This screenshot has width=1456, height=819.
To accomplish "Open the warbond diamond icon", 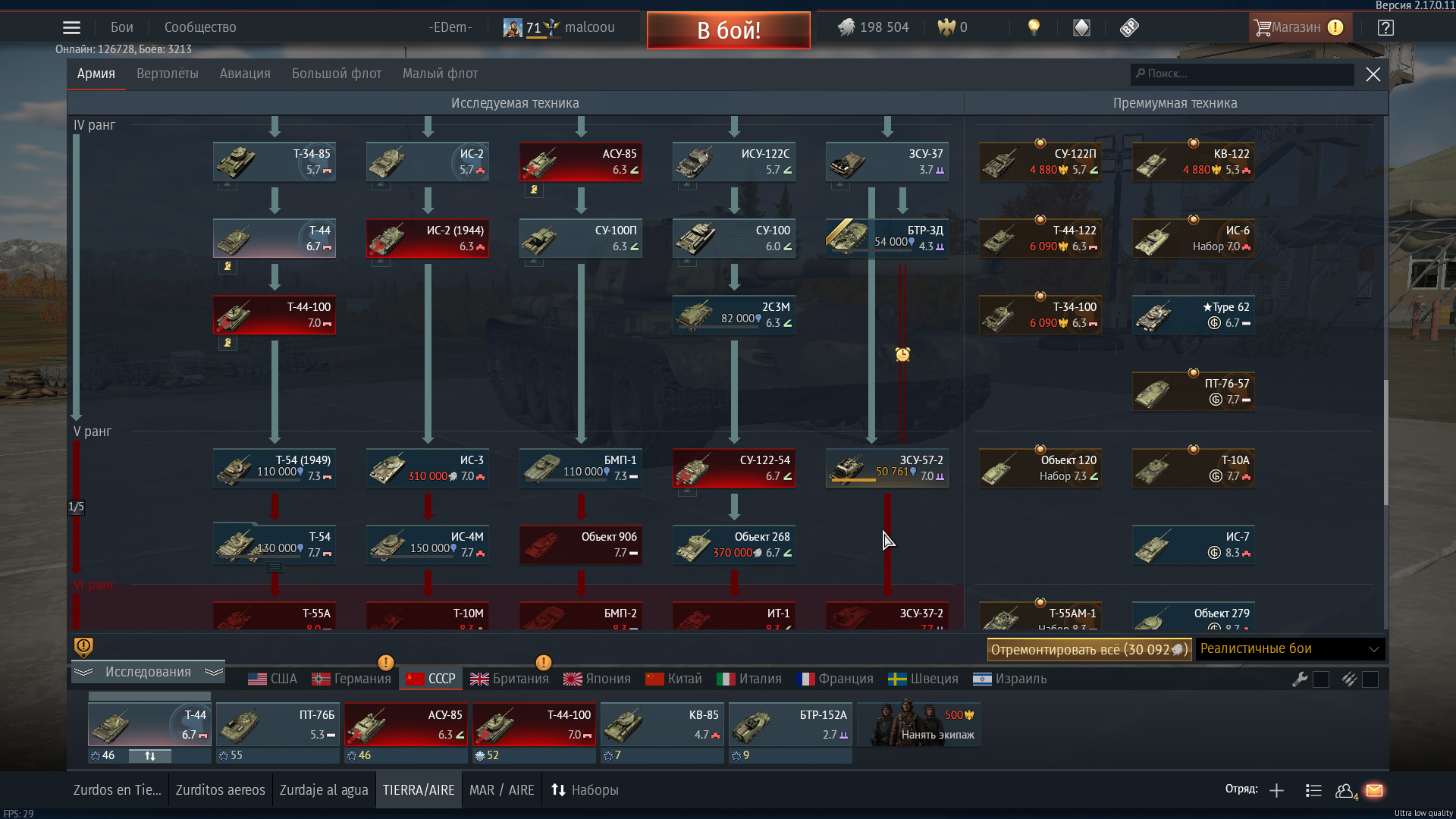I will pos(1081,28).
